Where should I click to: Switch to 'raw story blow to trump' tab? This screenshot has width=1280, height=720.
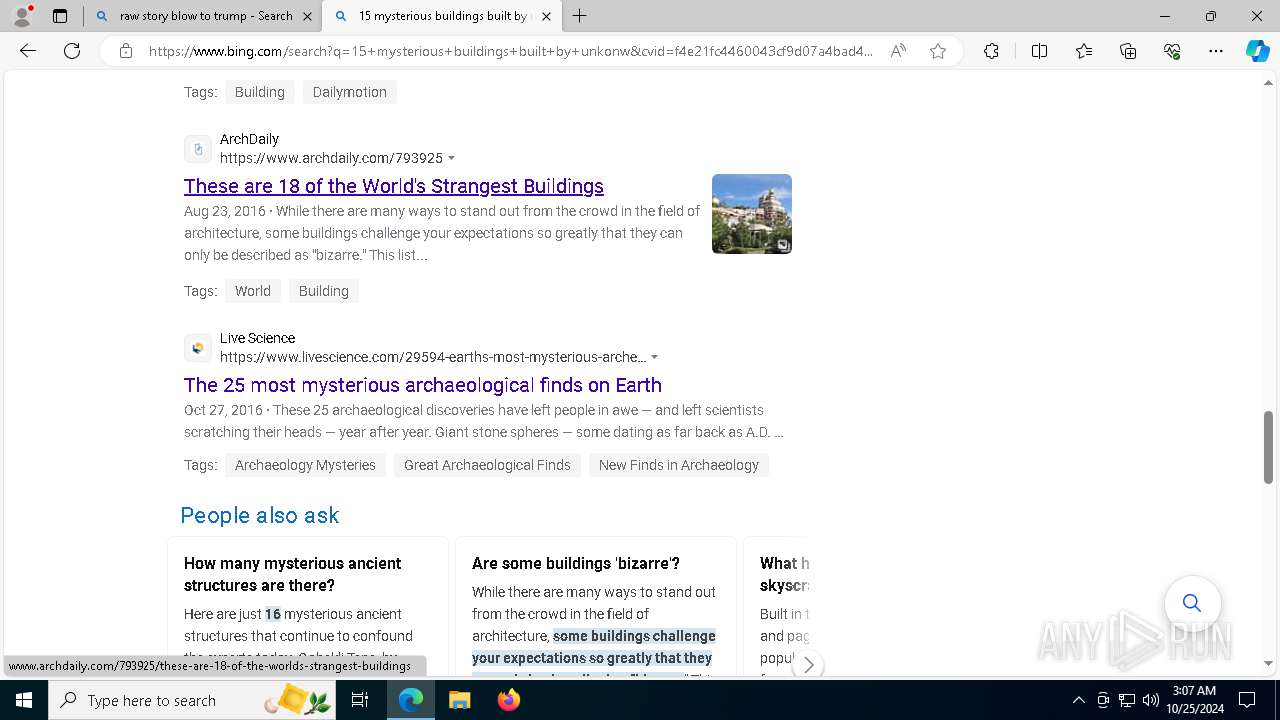(205, 16)
